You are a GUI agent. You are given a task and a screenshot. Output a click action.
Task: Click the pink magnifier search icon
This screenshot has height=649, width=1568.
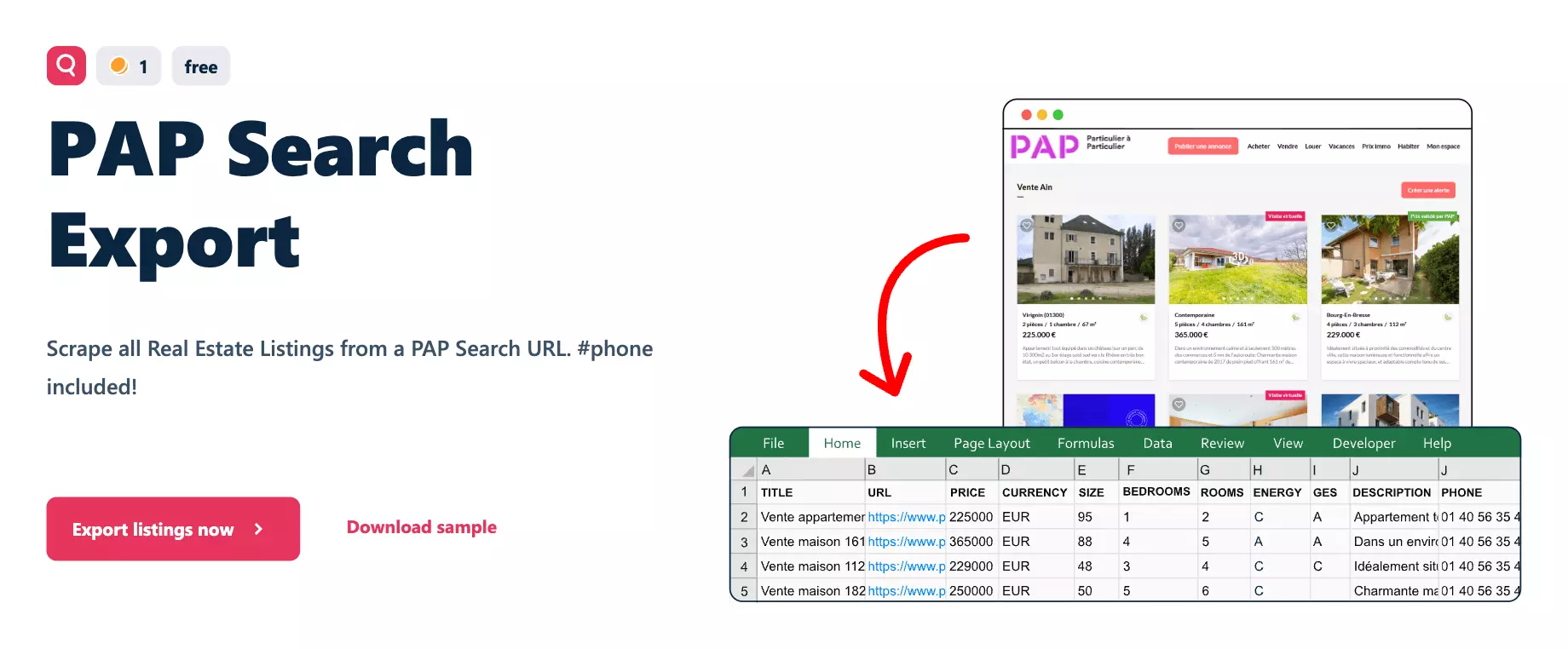pyautogui.click(x=66, y=66)
